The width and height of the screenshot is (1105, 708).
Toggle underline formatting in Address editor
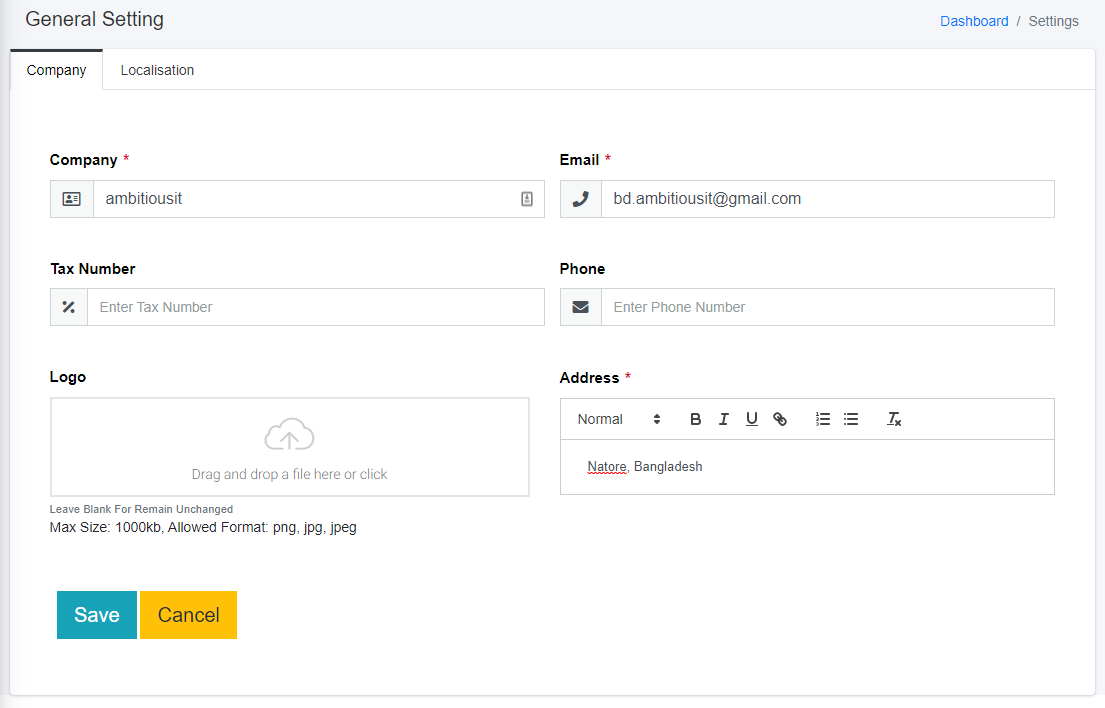(x=752, y=419)
